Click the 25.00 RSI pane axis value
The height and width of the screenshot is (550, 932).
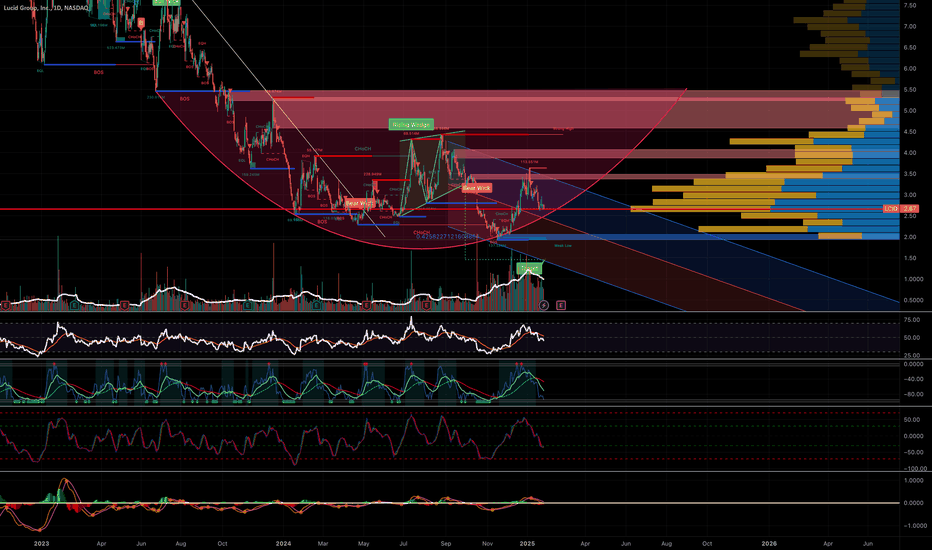pyautogui.click(x=912, y=356)
